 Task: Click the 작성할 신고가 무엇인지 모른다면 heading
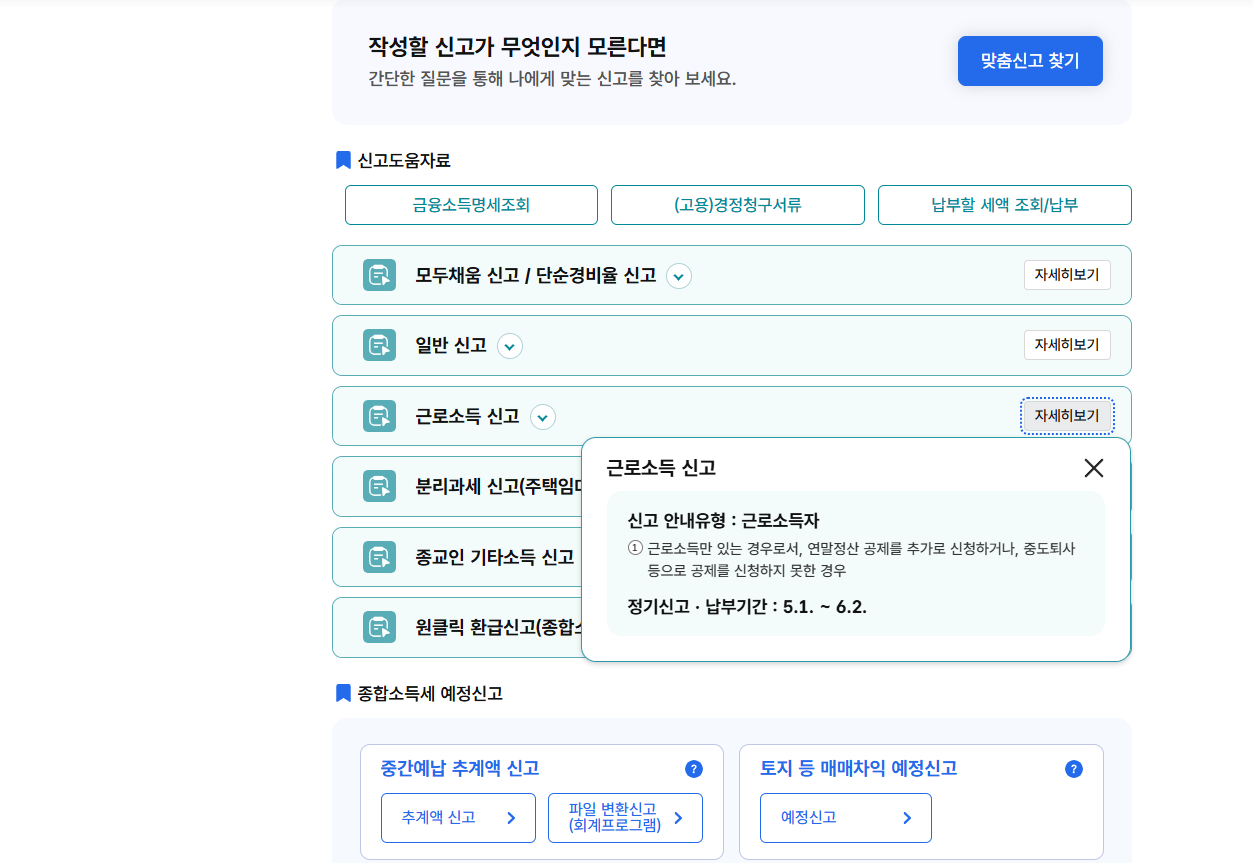click(x=517, y=46)
